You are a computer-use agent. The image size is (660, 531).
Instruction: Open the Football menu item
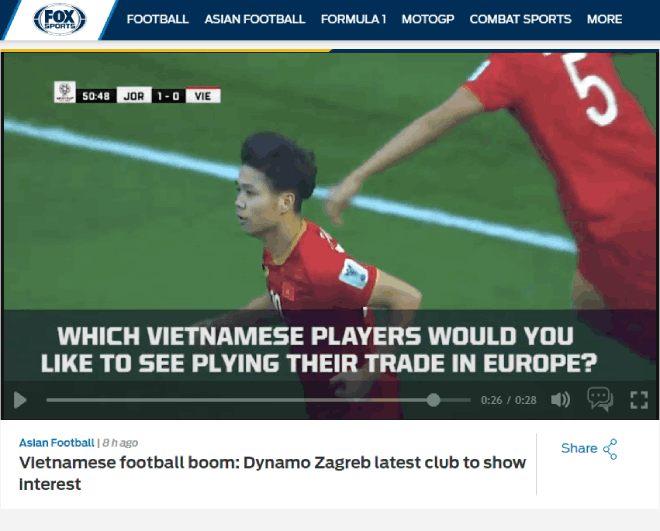pyautogui.click(x=157, y=19)
